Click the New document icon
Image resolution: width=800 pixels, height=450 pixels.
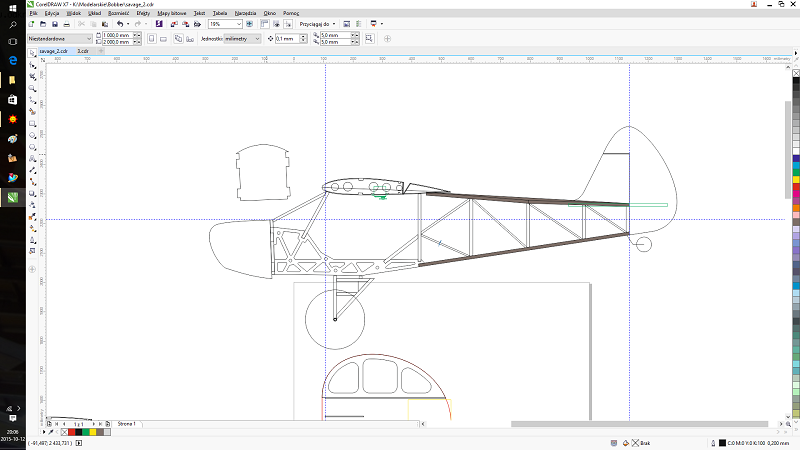[x=31, y=24]
